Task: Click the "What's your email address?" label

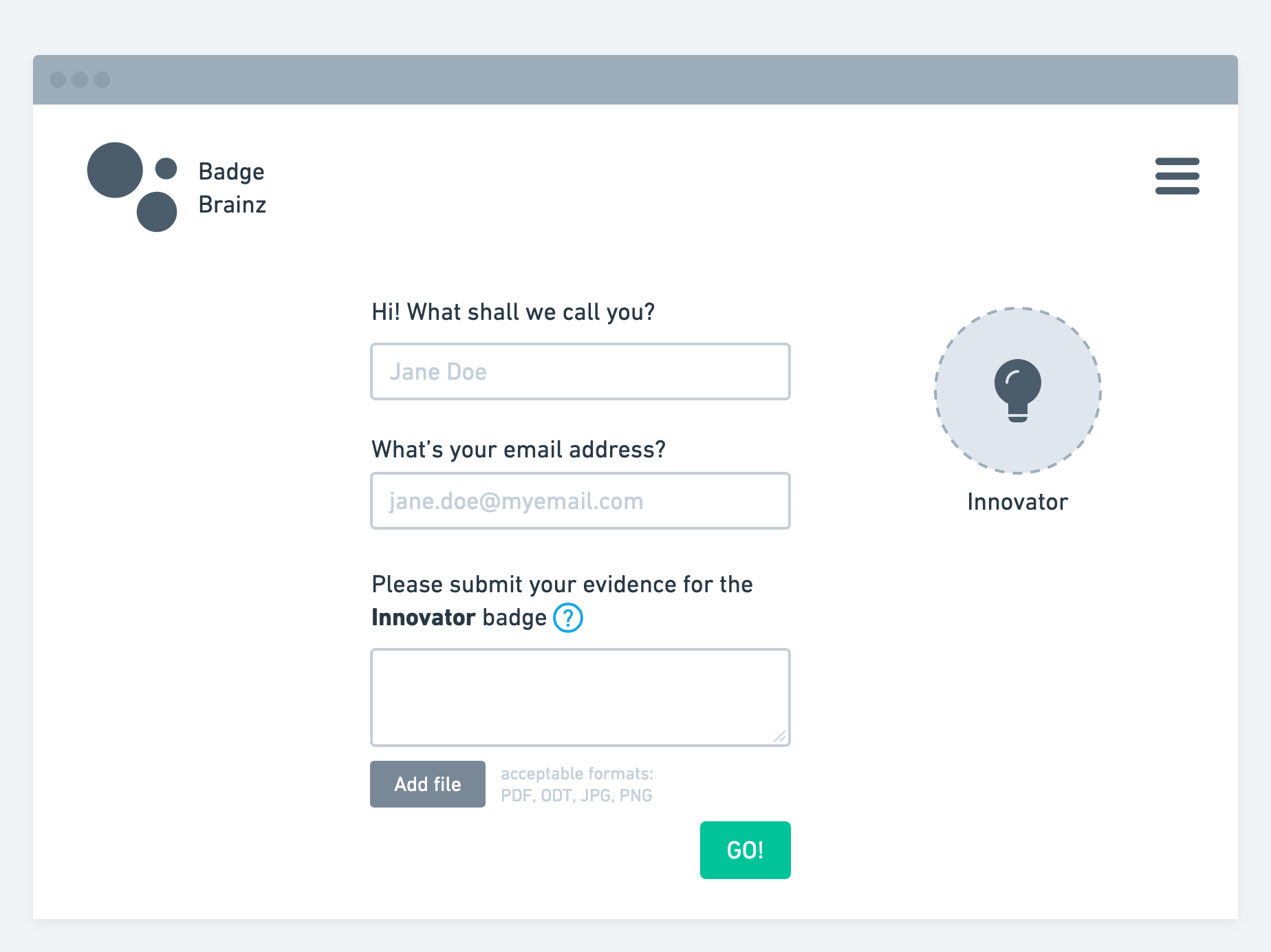Action: [519, 449]
